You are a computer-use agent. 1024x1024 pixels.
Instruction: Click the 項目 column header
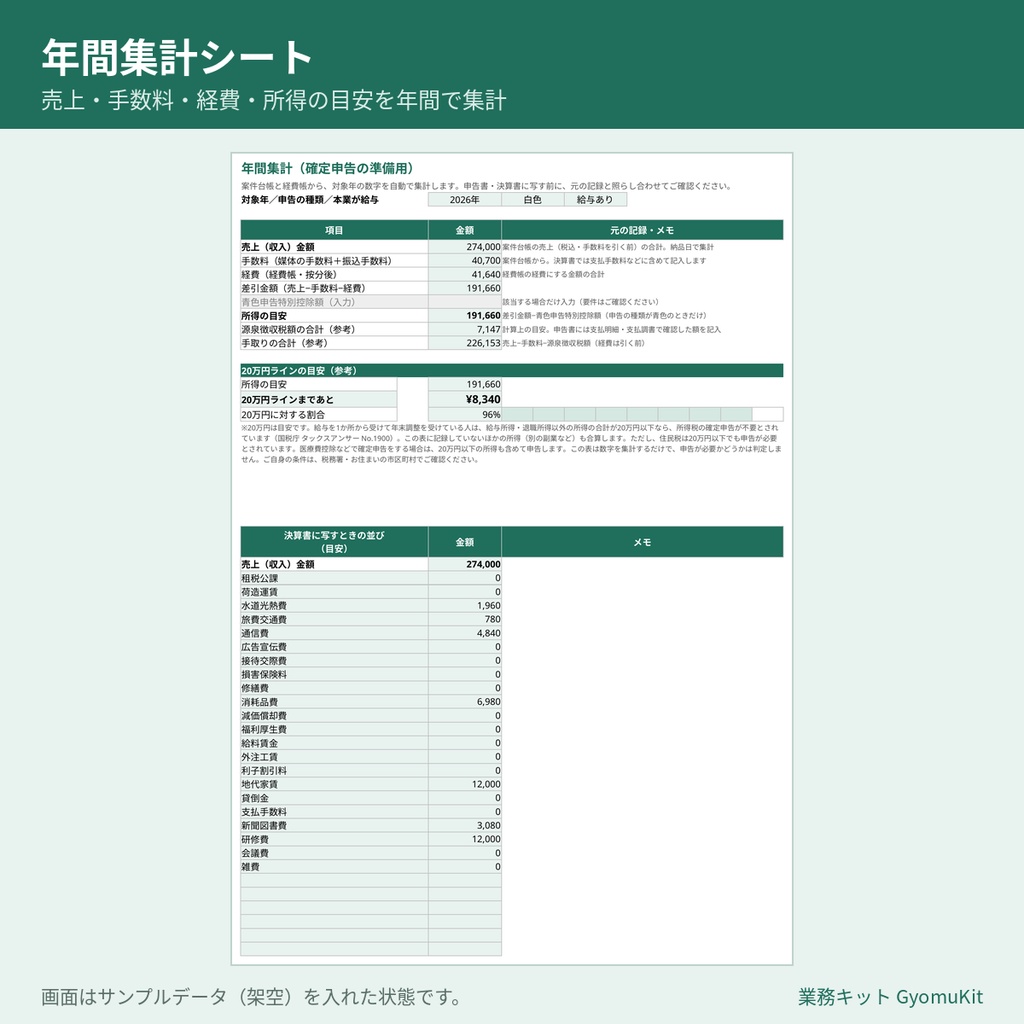click(334, 230)
